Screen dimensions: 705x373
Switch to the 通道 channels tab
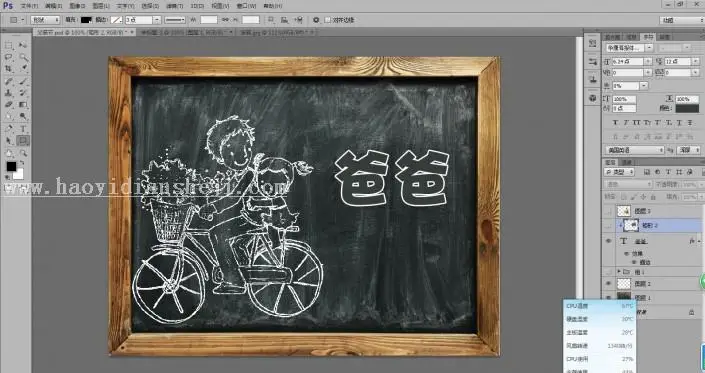[x=627, y=162]
